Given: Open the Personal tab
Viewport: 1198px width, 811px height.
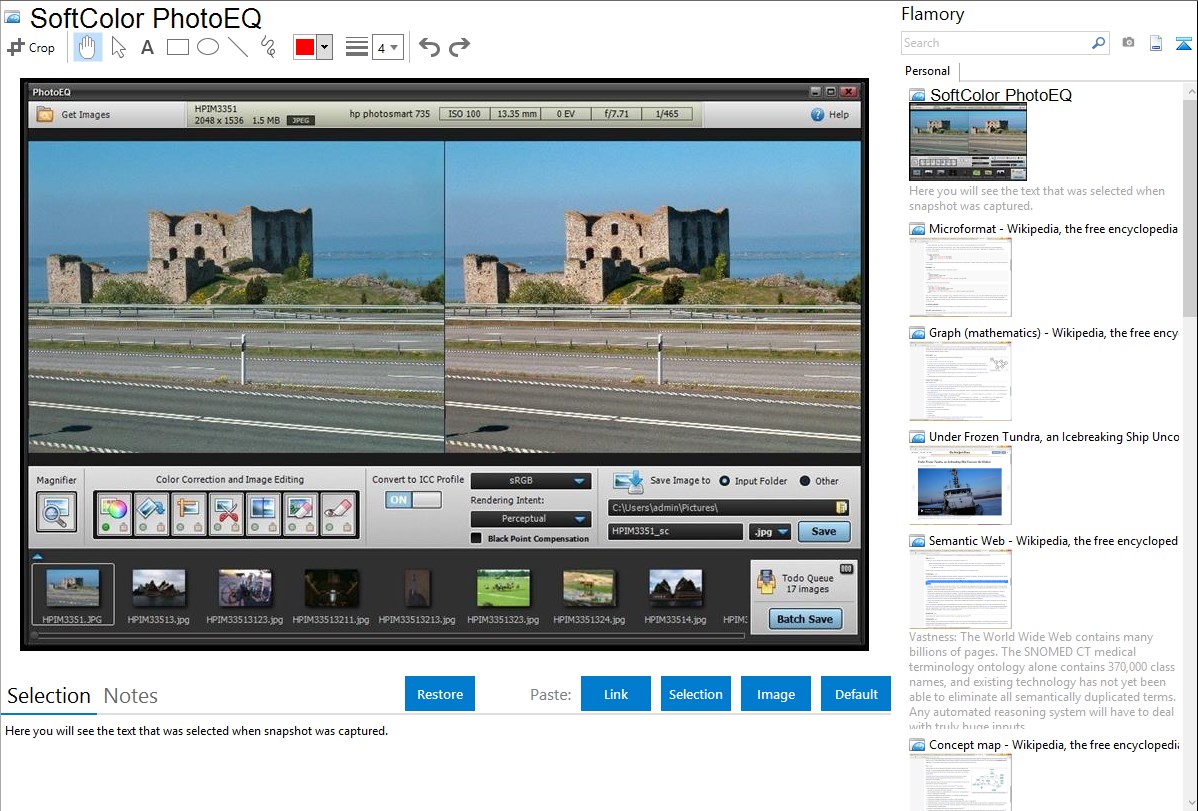Looking at the screenshot, I should click(x=928, y=71).
